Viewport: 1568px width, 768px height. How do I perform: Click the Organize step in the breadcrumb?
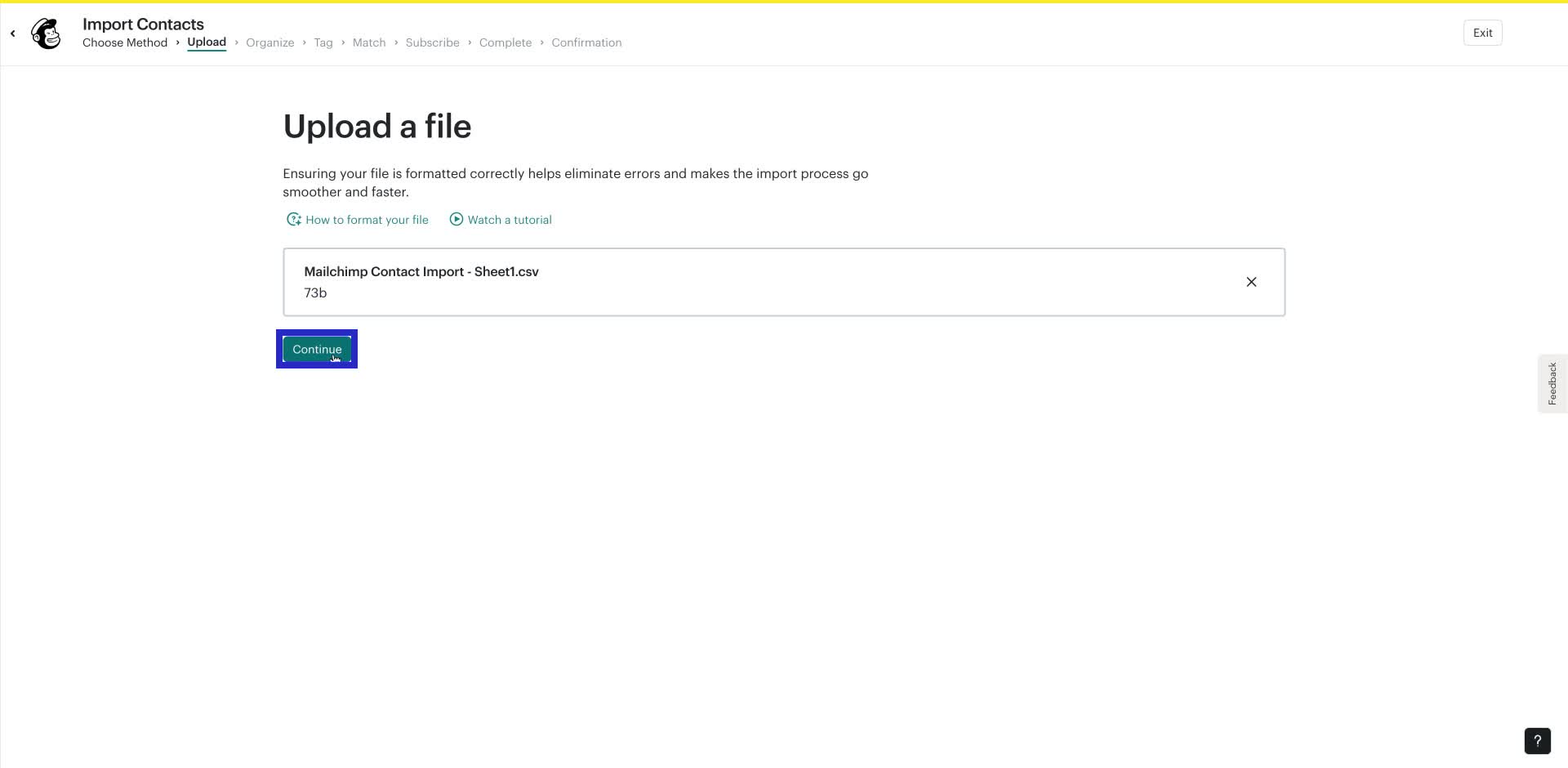click(x=270, y=42)
